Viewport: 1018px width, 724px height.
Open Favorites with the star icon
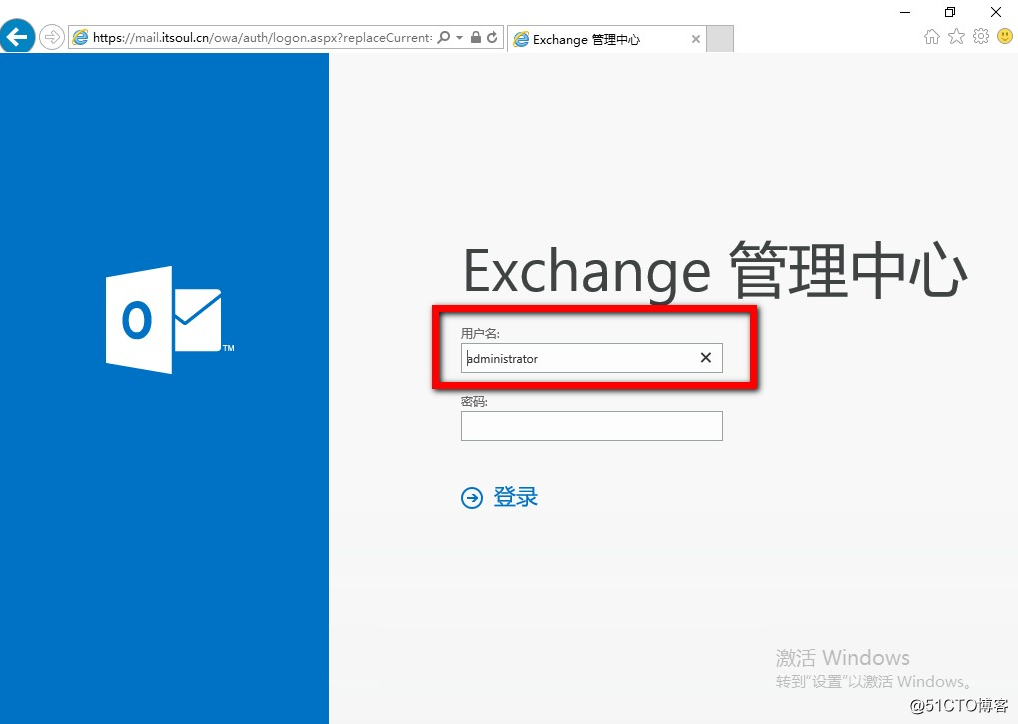(956, 36)
